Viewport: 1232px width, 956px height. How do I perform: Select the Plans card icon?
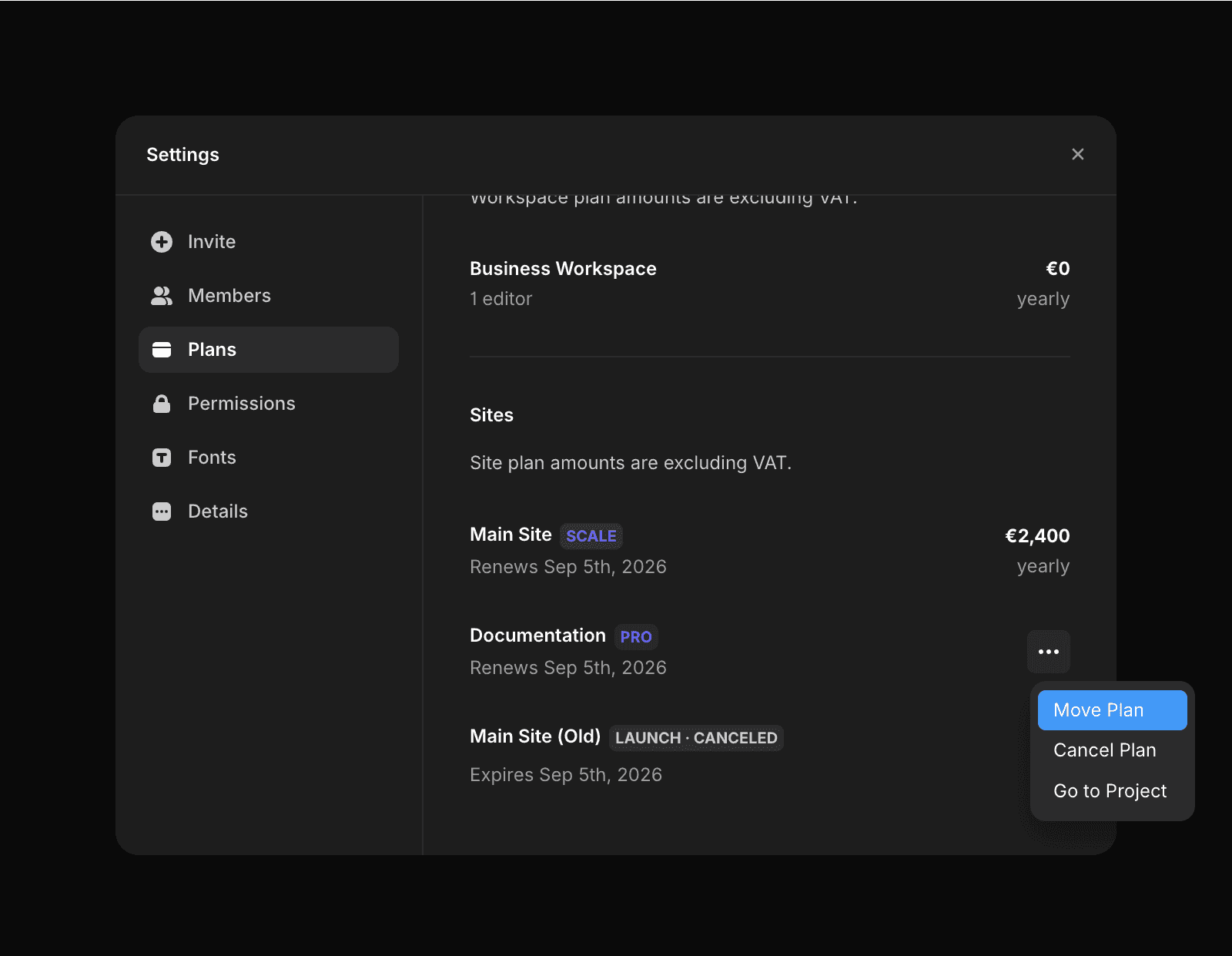pyautogui.click(x=161, y=349)
